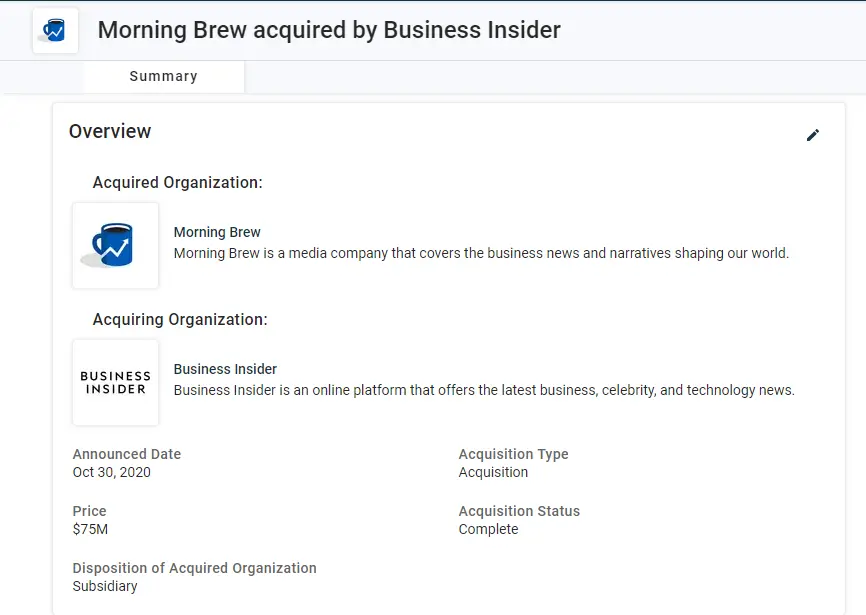Select the Oct 30, 2020 announced date
This screenshot has width=866, height=615.
click(112, 472)
